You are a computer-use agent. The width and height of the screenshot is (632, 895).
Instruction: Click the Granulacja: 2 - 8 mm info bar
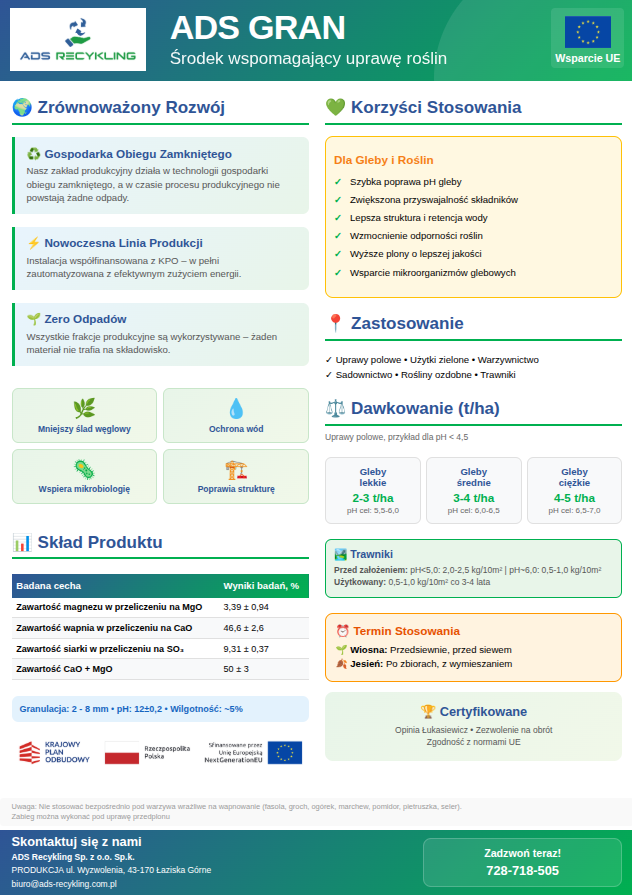[160, 709]
